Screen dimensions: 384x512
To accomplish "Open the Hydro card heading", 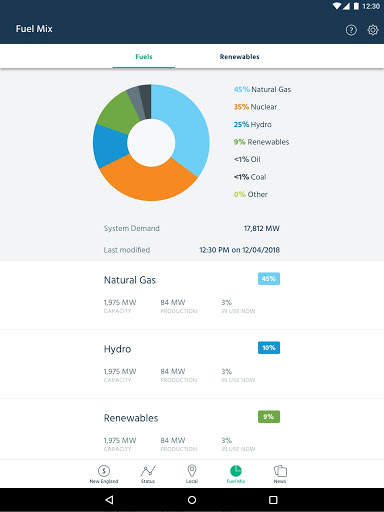I will pyautogui.click(x=117, y=349).
